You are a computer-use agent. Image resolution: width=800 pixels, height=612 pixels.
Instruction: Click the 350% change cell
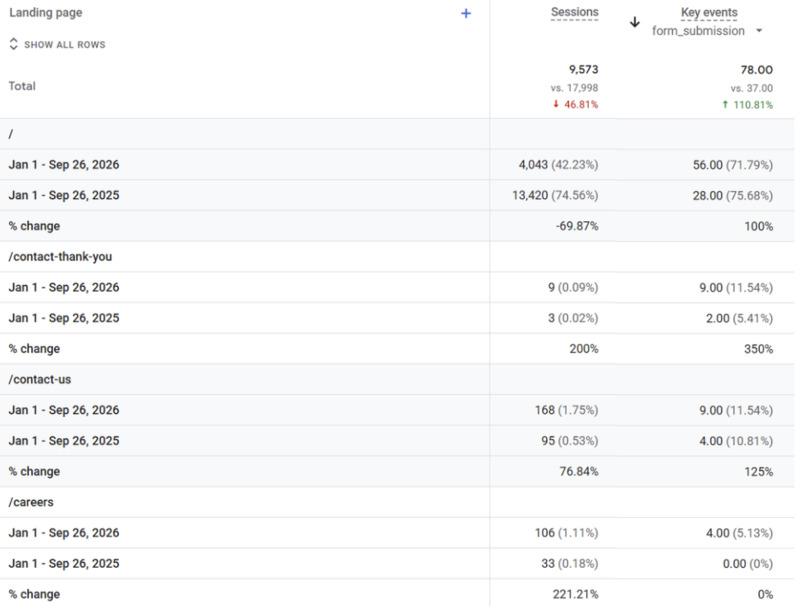759,349
